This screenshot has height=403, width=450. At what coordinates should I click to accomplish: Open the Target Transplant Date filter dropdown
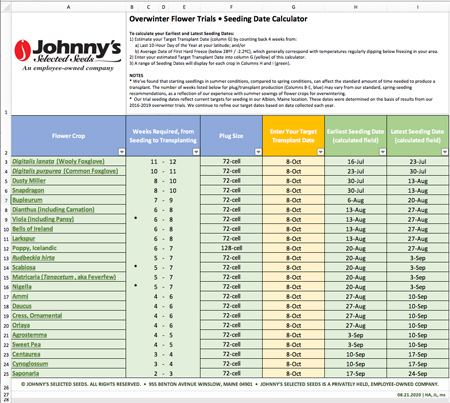tap(320, 152)
